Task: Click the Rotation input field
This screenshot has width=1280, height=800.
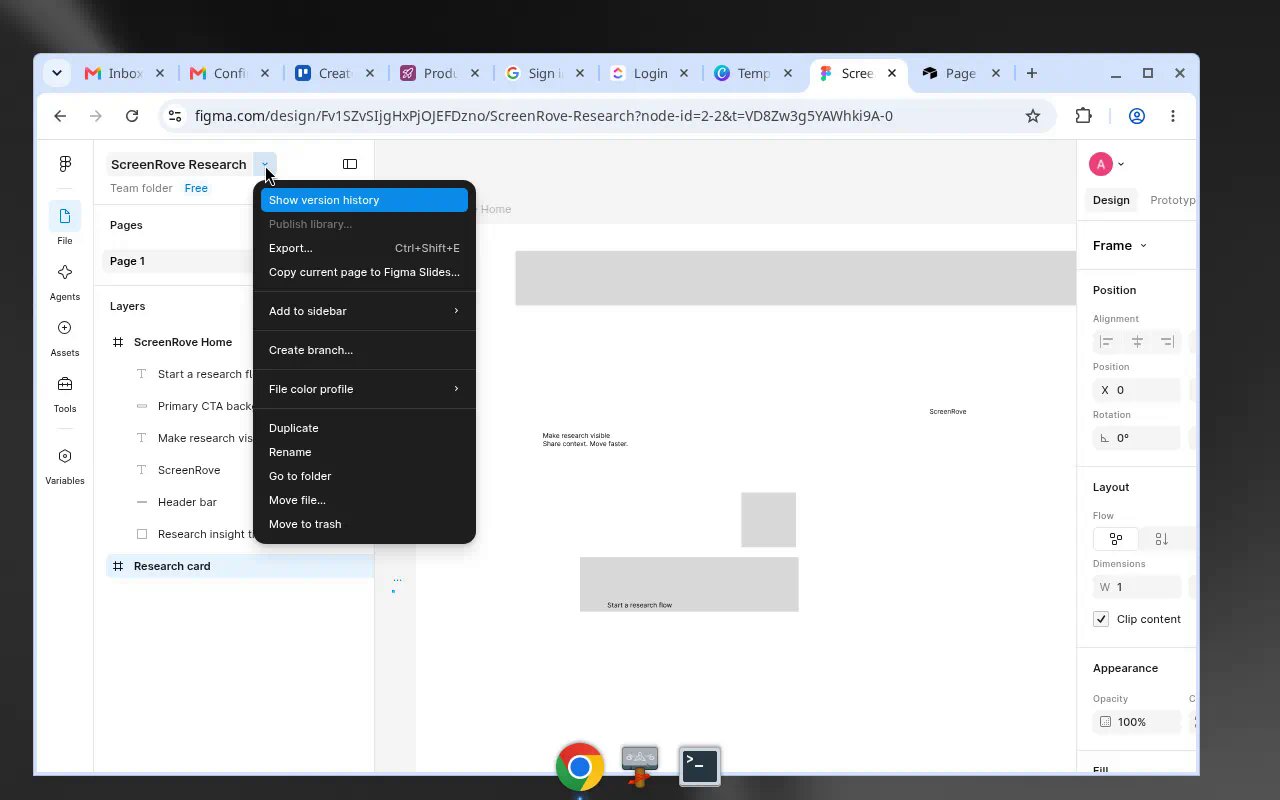Action: (1138, 438)
